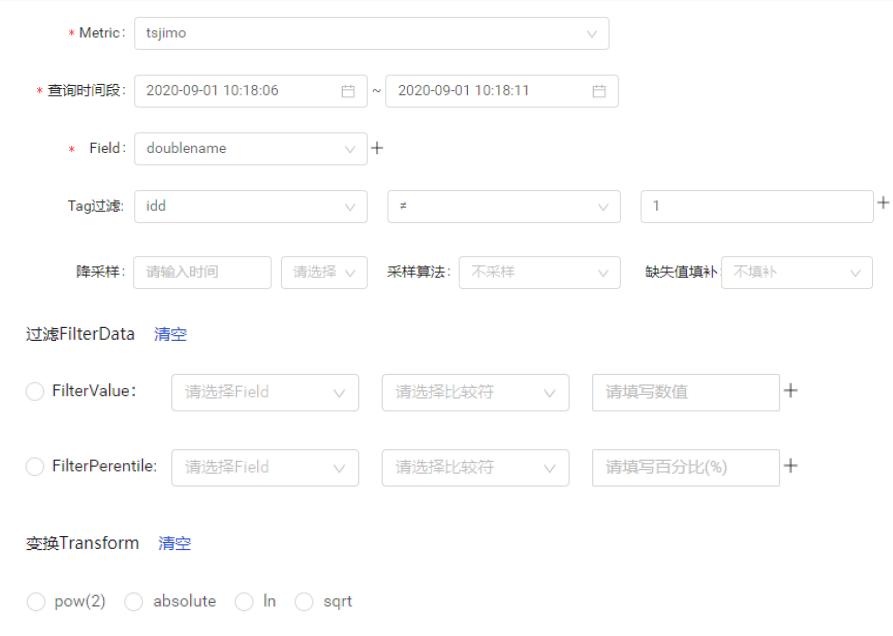Click 清空 link beside 变换Transform
The height and width of the screenshot is (636, 893).
point(174,544)
